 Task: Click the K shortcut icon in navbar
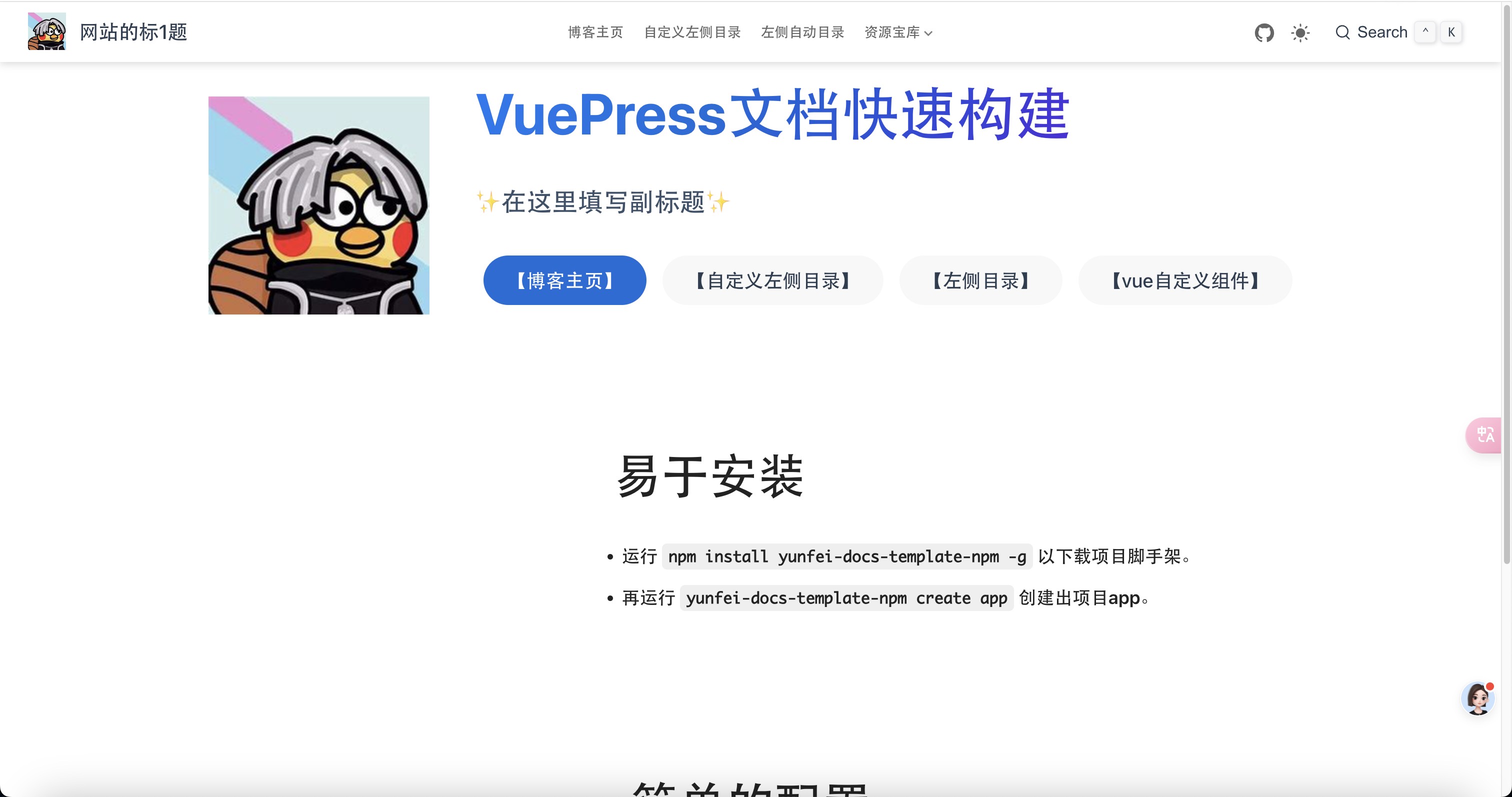coord(1452,31)
